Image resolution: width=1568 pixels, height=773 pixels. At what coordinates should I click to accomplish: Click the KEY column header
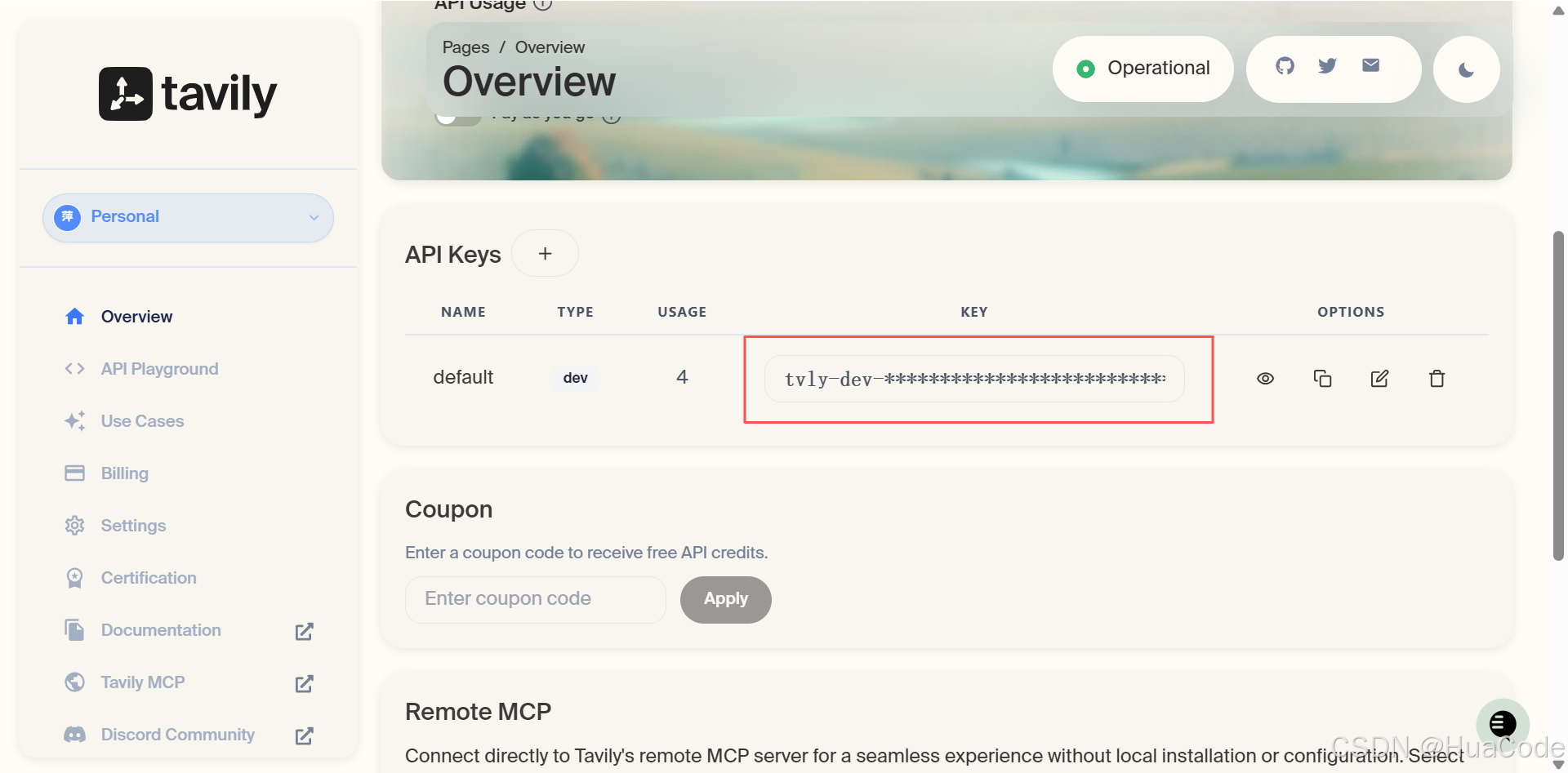[x=974, y=312]
